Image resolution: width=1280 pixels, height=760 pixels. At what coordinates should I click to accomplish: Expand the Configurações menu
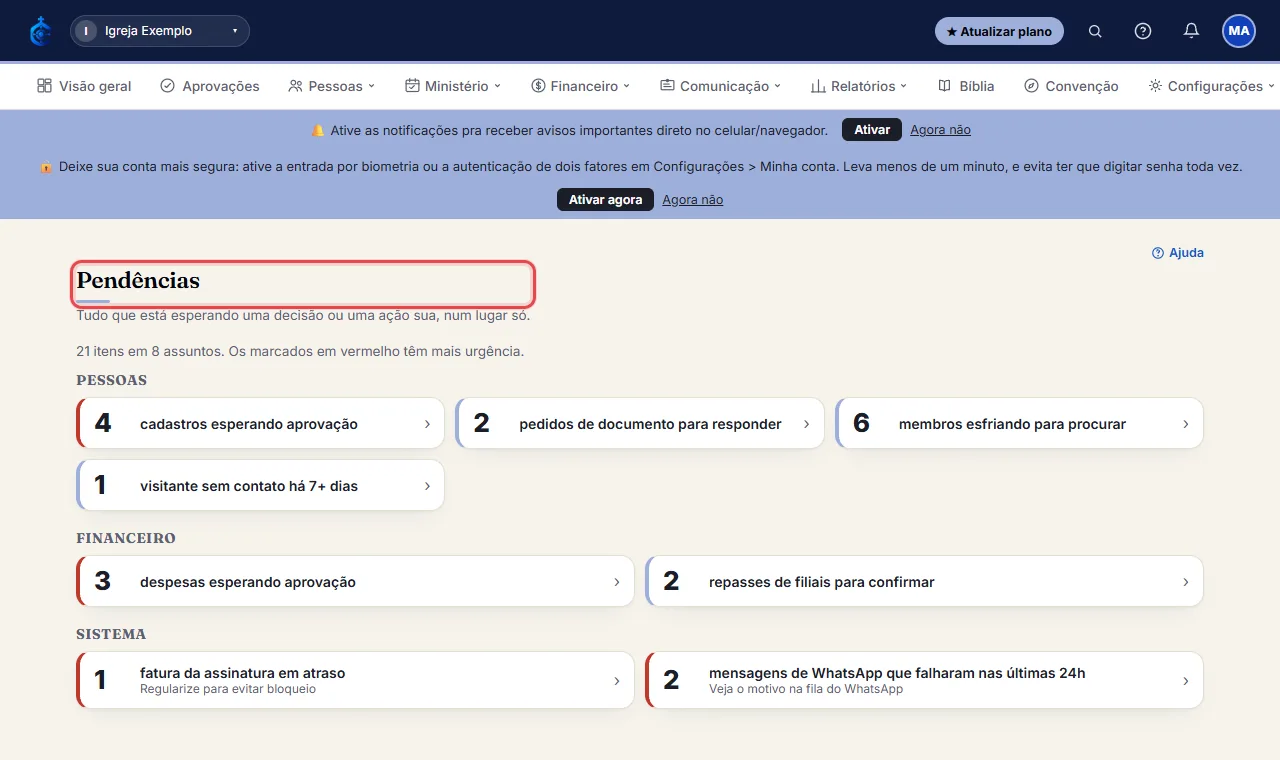point(1212,86)
